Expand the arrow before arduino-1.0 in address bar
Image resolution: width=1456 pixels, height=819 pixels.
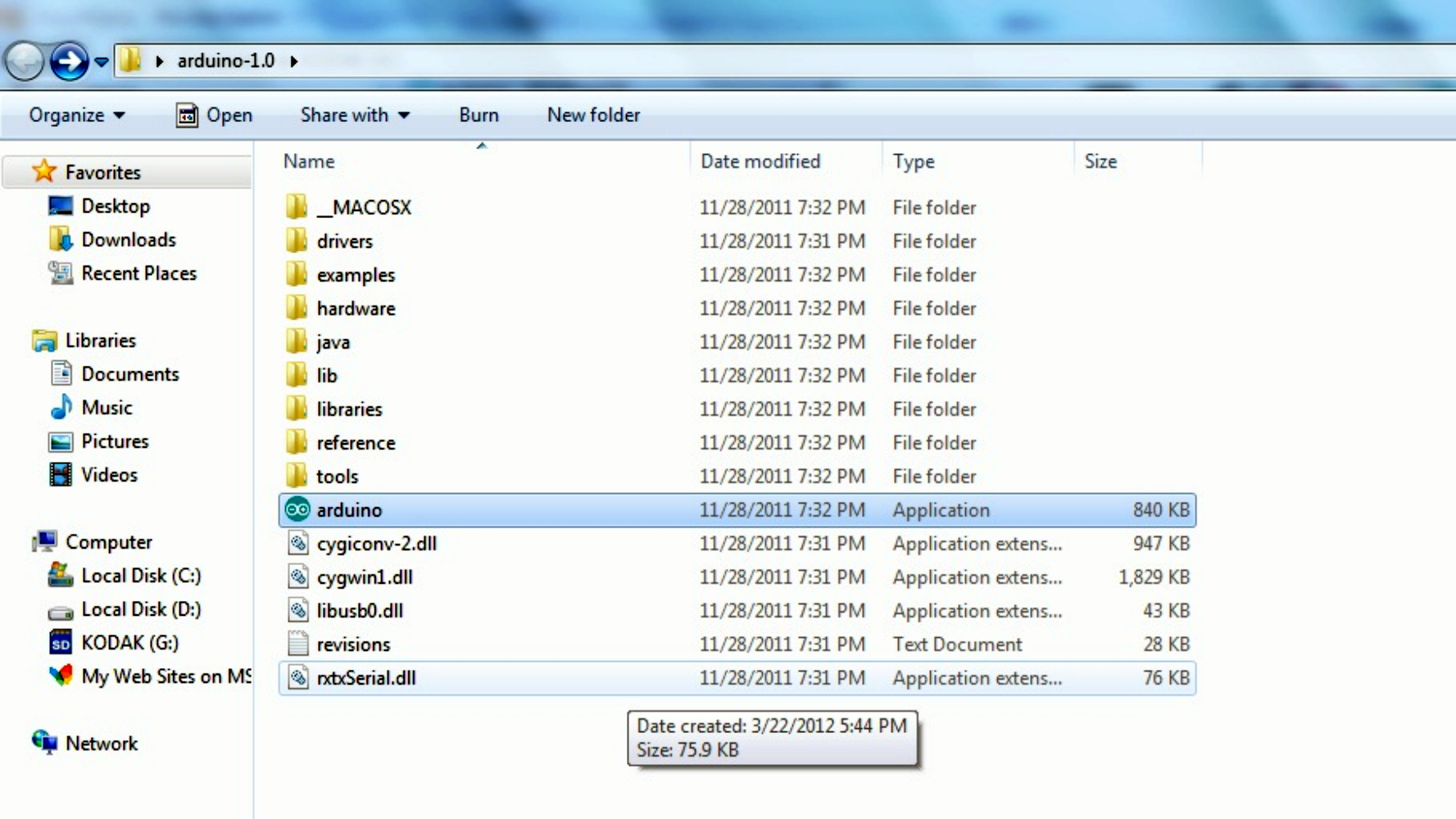pos(160,61)
